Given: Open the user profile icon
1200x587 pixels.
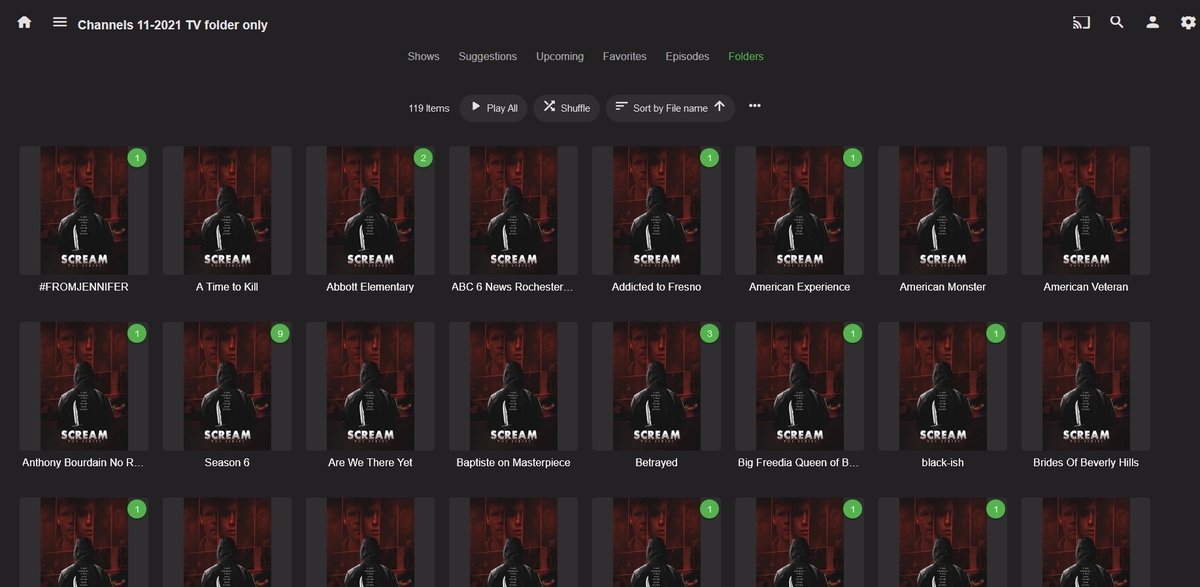Looking at the screenshot, I should [x=1152, y=21].
